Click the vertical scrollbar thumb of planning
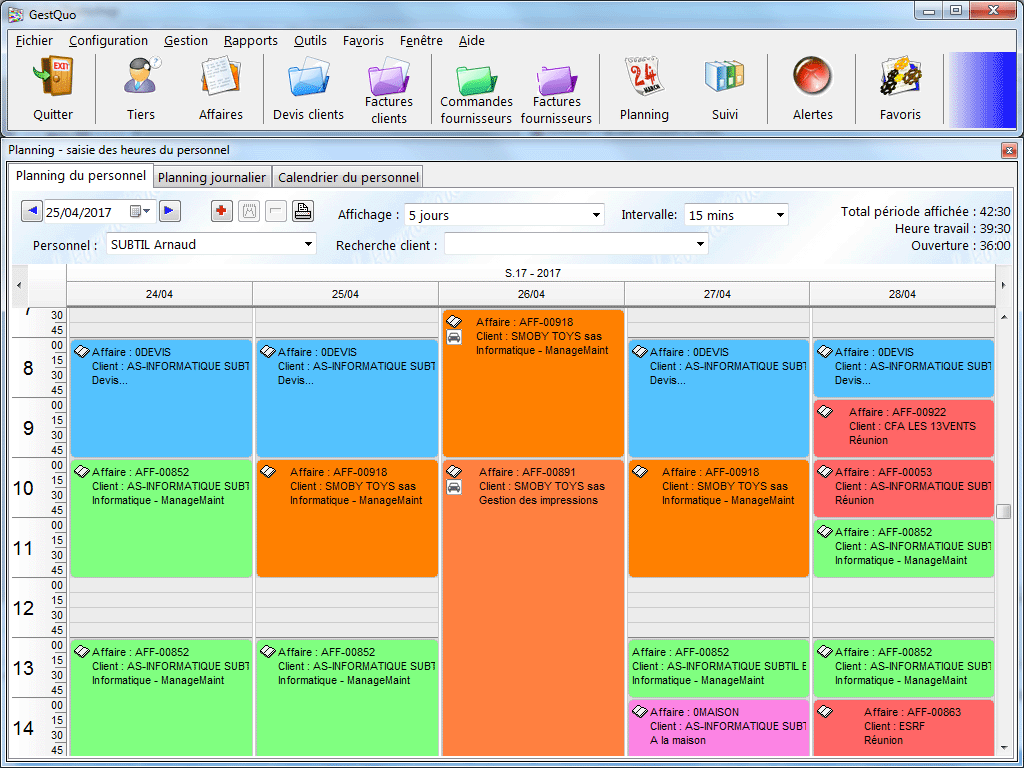This screenshot has height=768, width=1024. [1003, 511]
